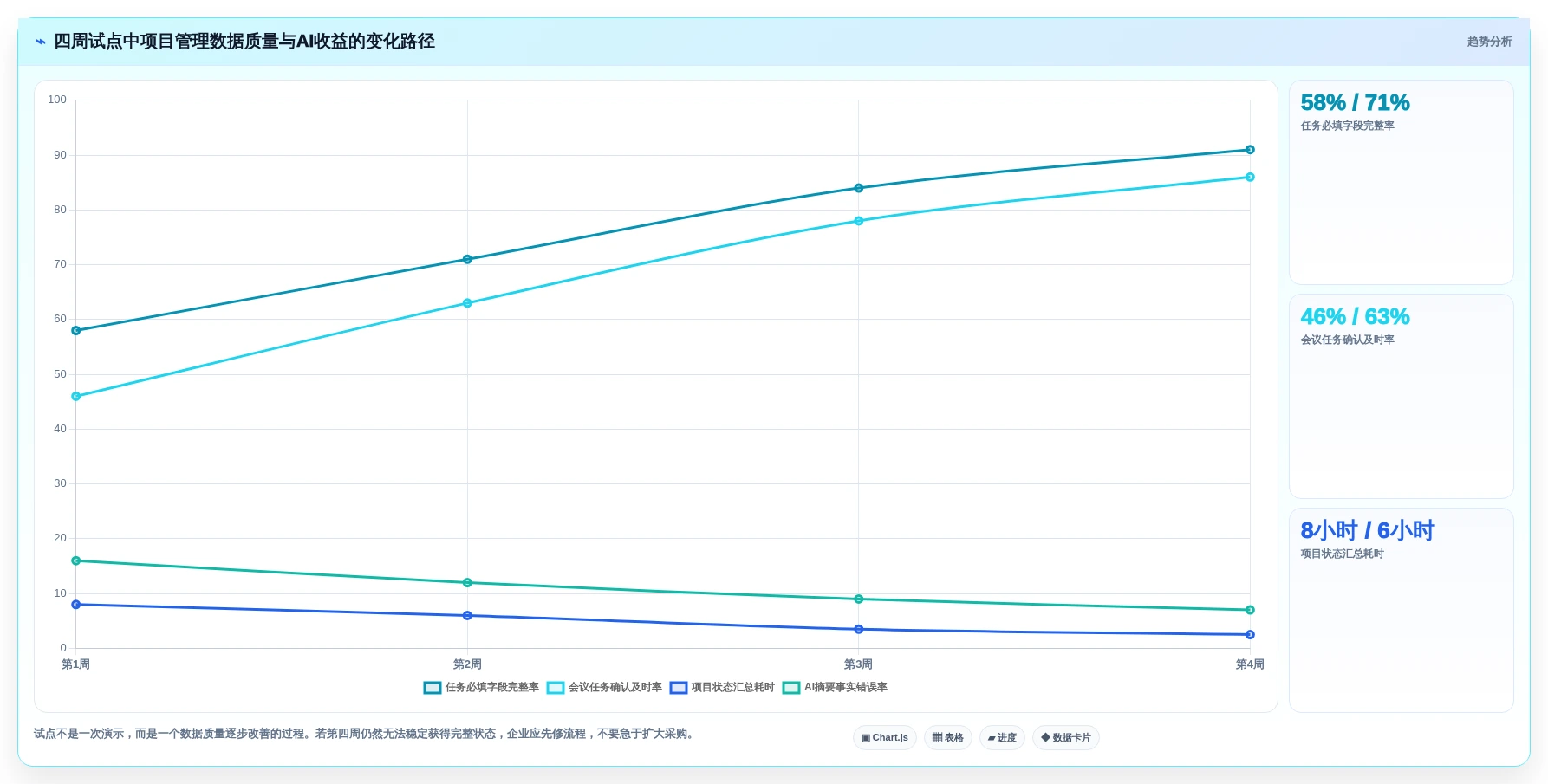The height and width of the screenshot is (784, 1548).
Task: Click the 100 y-axis tick label
Action: click(x=57, y=100)
